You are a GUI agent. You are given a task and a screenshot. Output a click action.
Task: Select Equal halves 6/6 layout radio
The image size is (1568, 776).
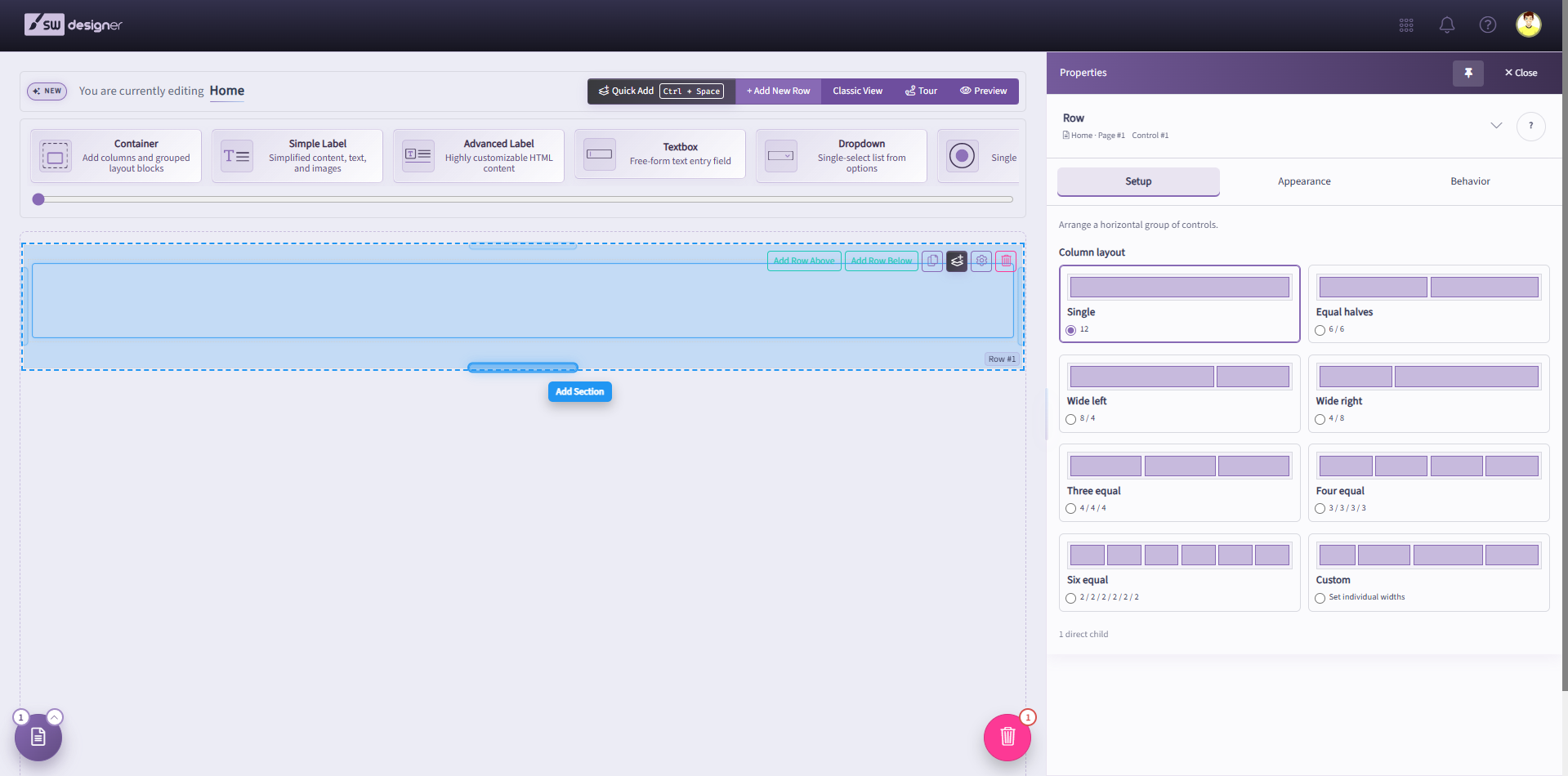tap(1320, 330)
